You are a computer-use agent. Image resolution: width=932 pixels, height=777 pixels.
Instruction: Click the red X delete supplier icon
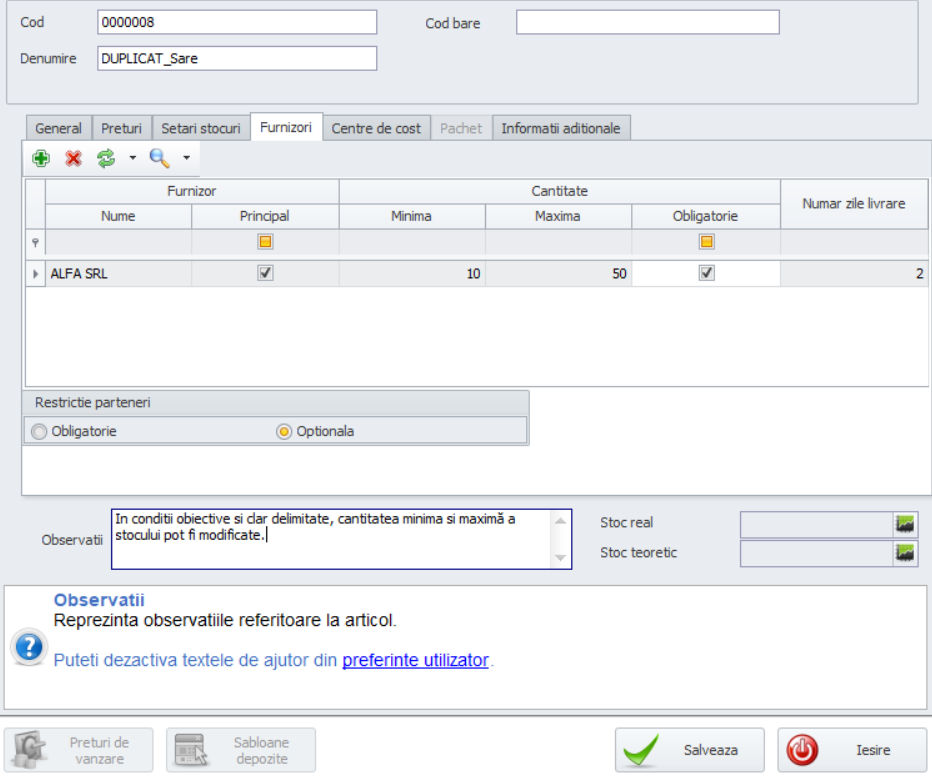[73, 158]
